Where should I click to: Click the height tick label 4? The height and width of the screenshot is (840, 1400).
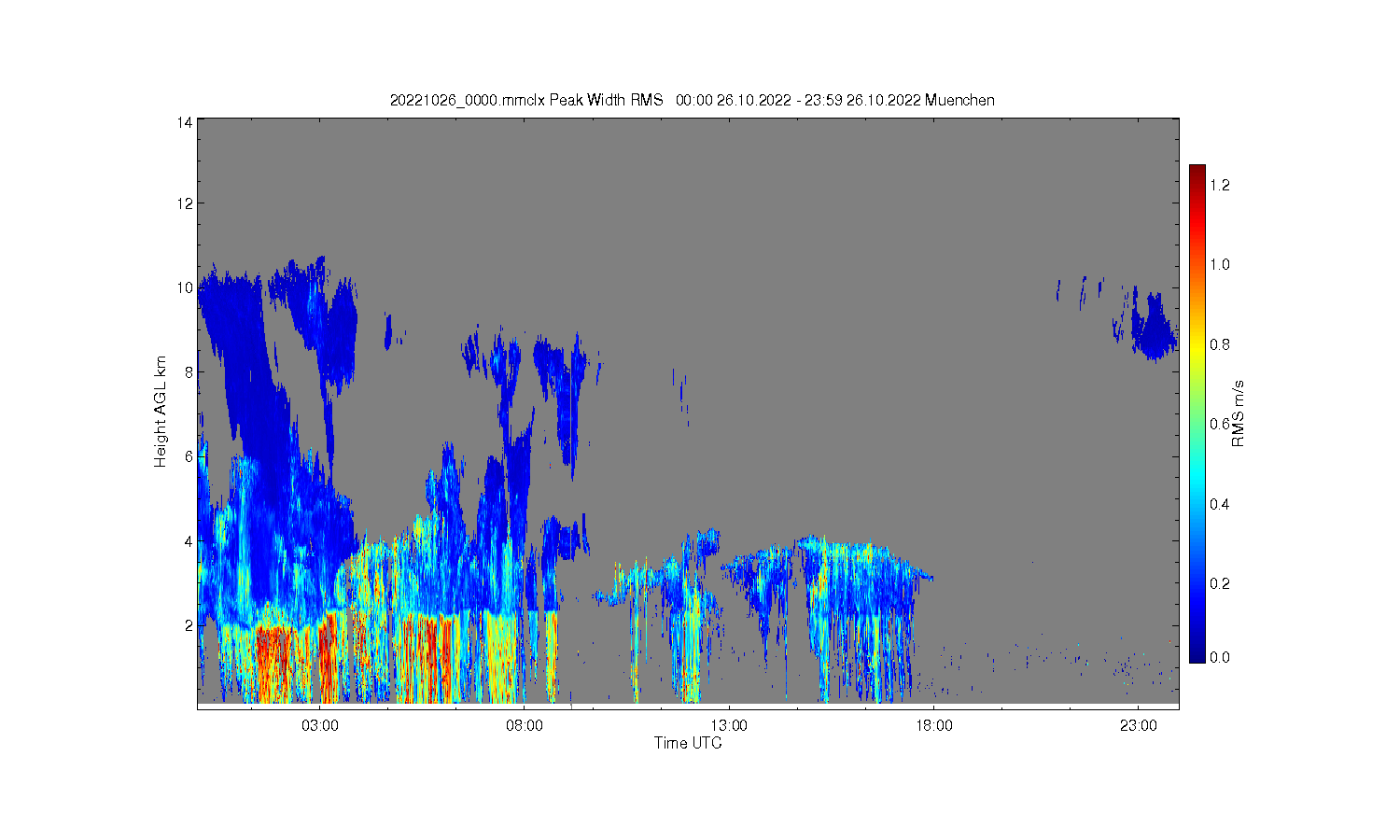click(x=189, y=541)
